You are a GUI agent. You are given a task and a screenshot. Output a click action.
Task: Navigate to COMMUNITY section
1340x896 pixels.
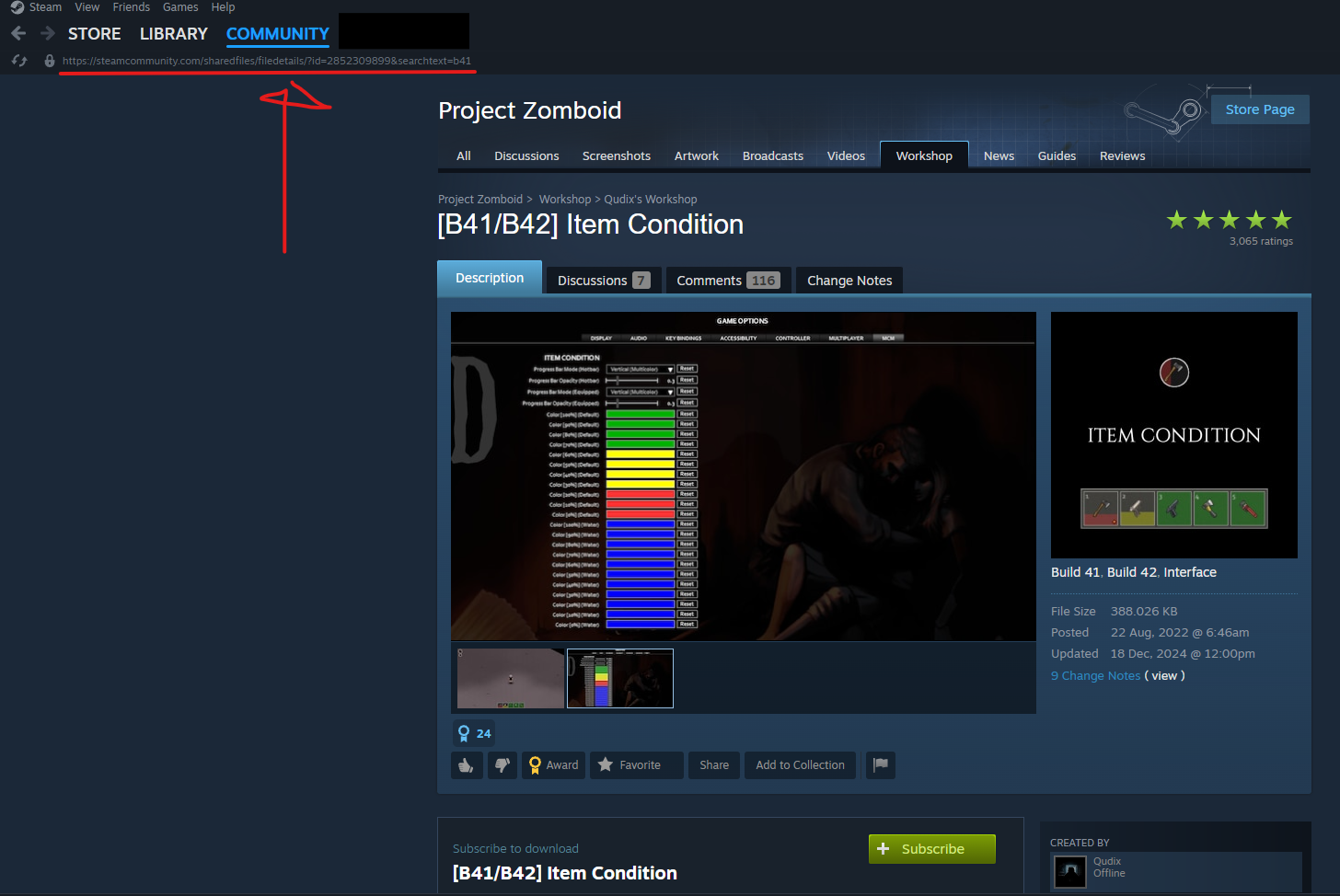(278, 34)
